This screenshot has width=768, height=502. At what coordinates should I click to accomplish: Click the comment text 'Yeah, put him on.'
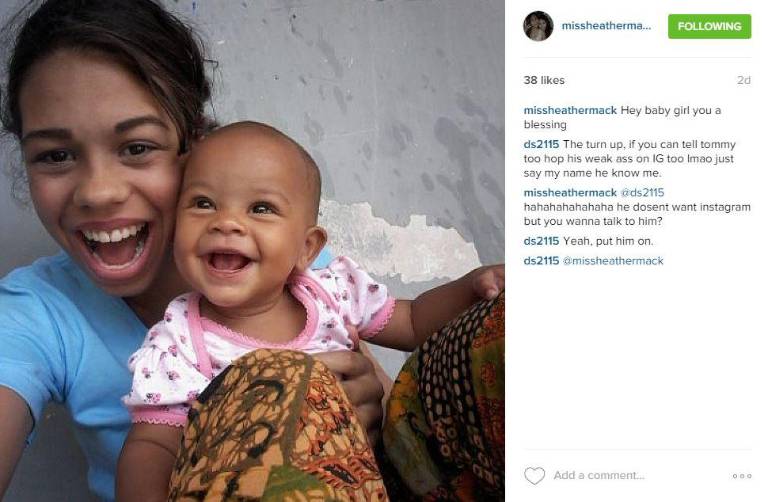coord(608,241)
